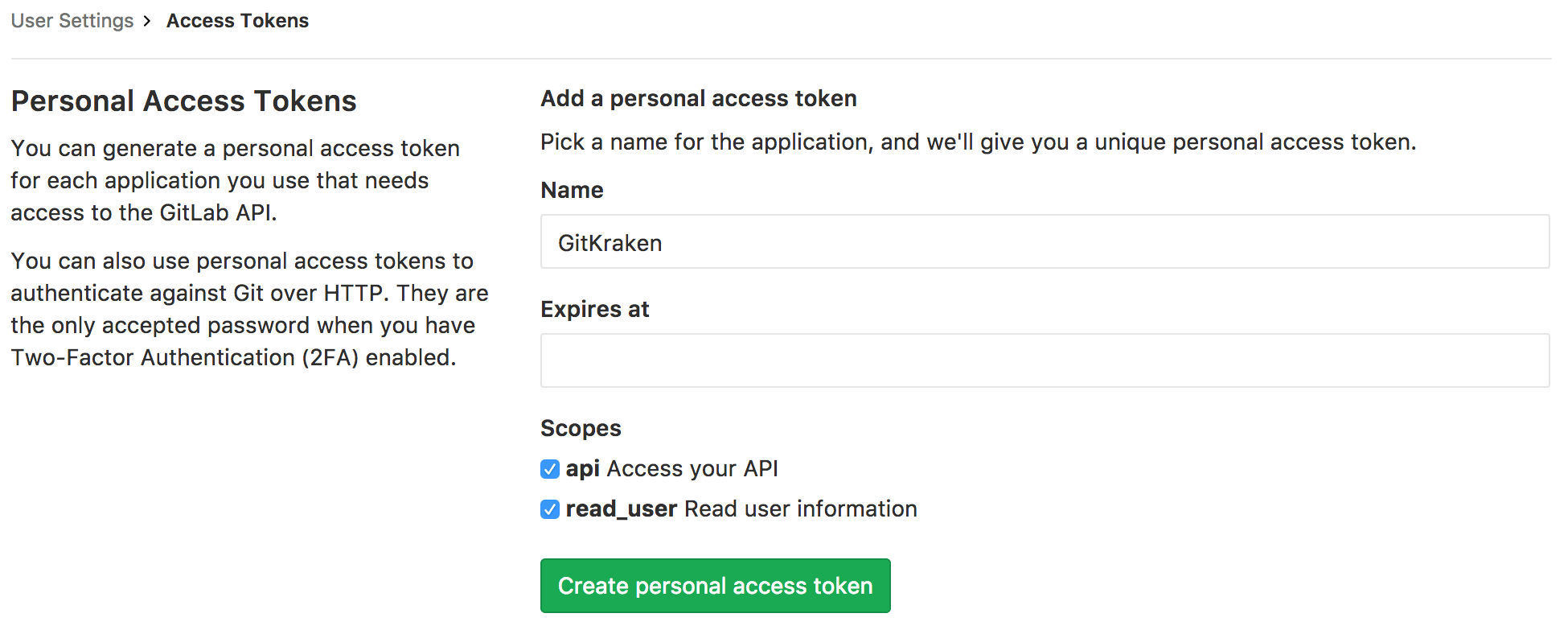The height and width of the screenshot is (634, 1568).
Task: Click the Personal Access Tokens heading
Action: point(184,101)
